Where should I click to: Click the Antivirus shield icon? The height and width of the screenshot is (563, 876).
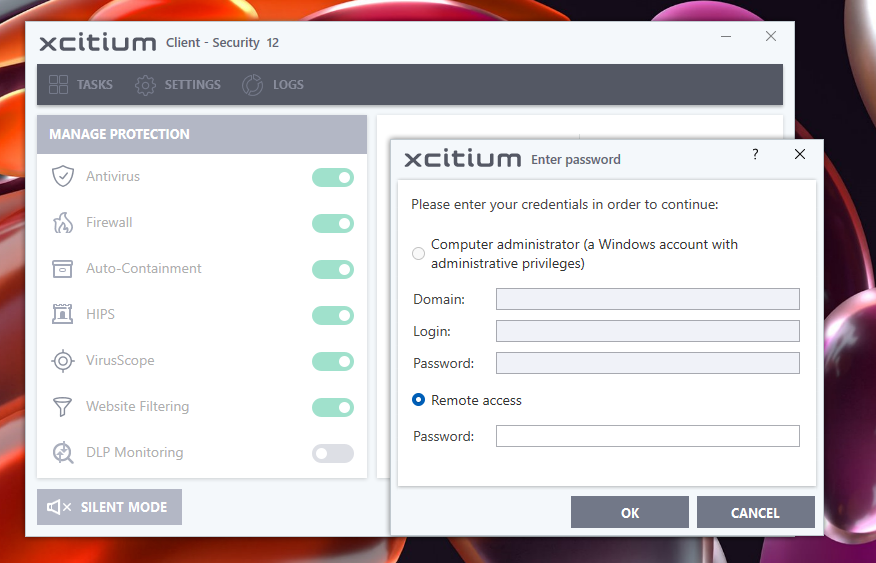coord(63,177)
